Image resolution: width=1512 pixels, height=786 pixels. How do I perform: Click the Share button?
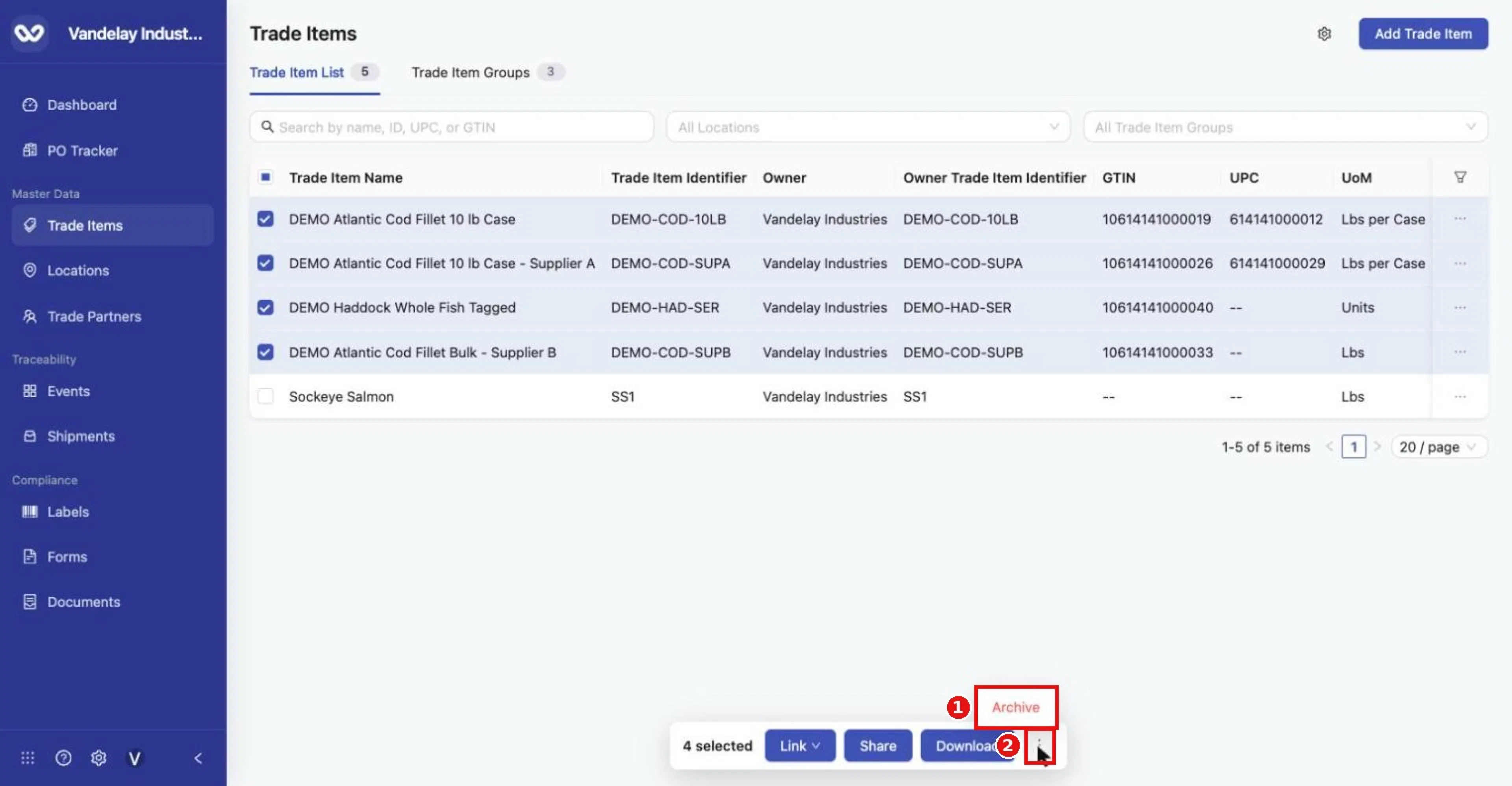(878, 746)
